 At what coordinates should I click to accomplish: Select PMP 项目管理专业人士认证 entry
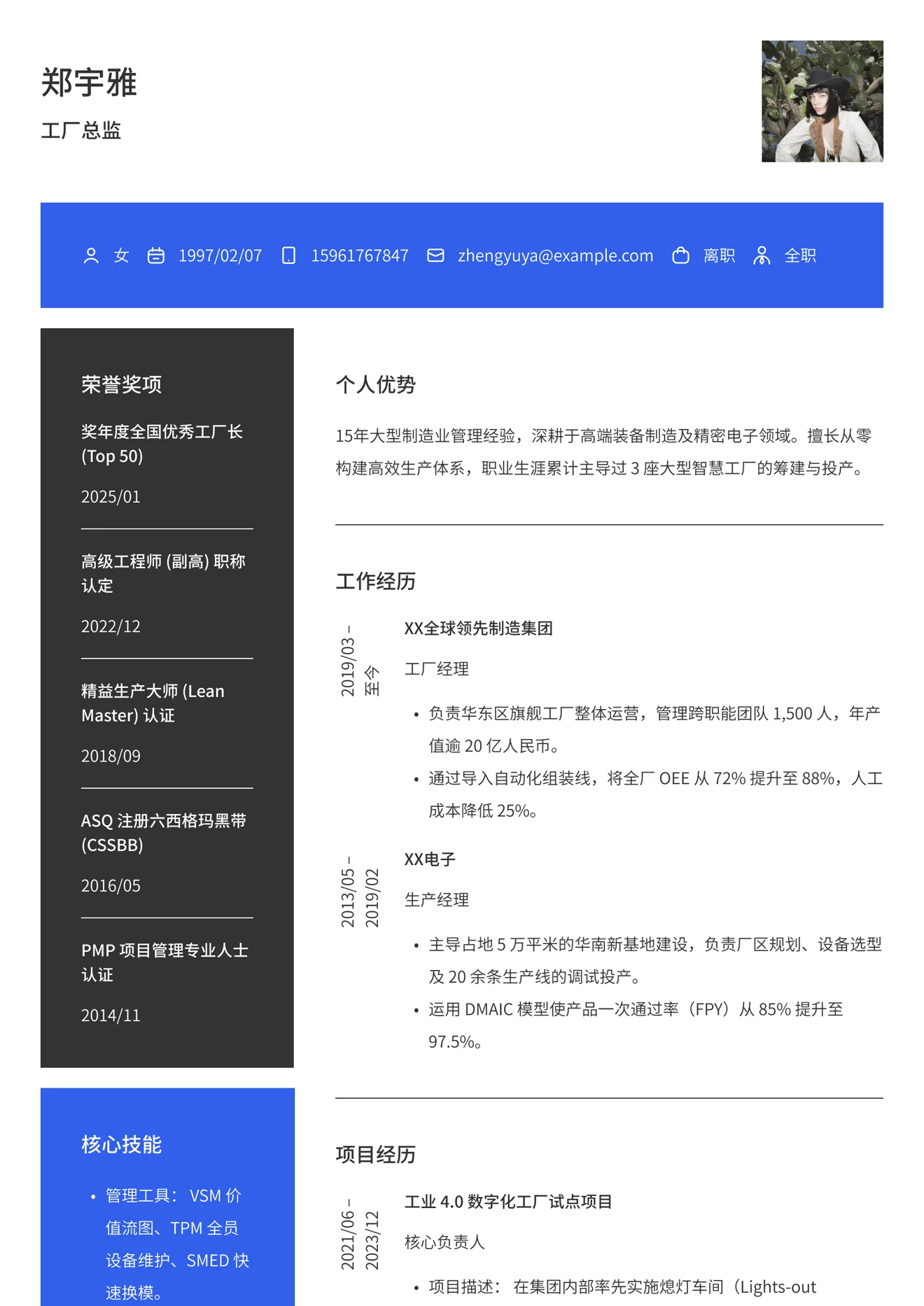click(x=164, y=962)
